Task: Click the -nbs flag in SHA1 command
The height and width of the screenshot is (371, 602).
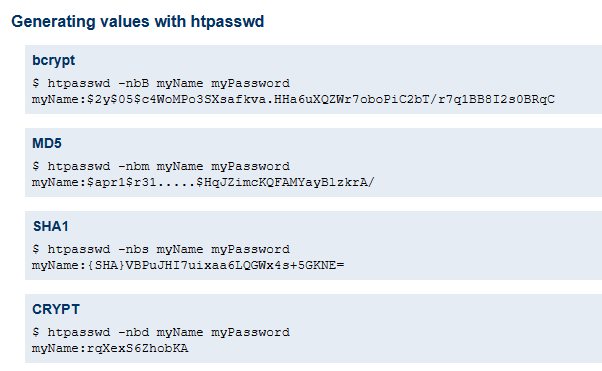Action: coord(133,249)
